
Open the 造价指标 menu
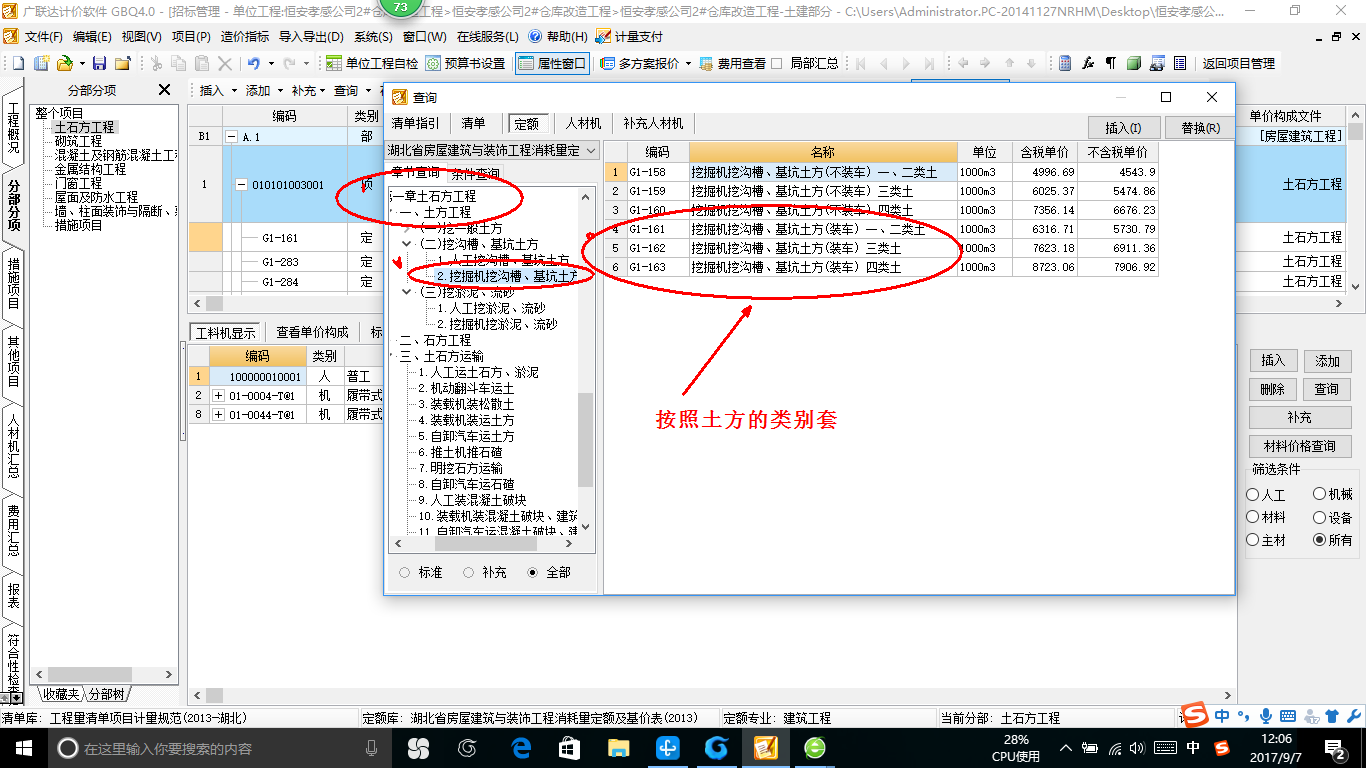pyautogui.click(x=245, y=36)
